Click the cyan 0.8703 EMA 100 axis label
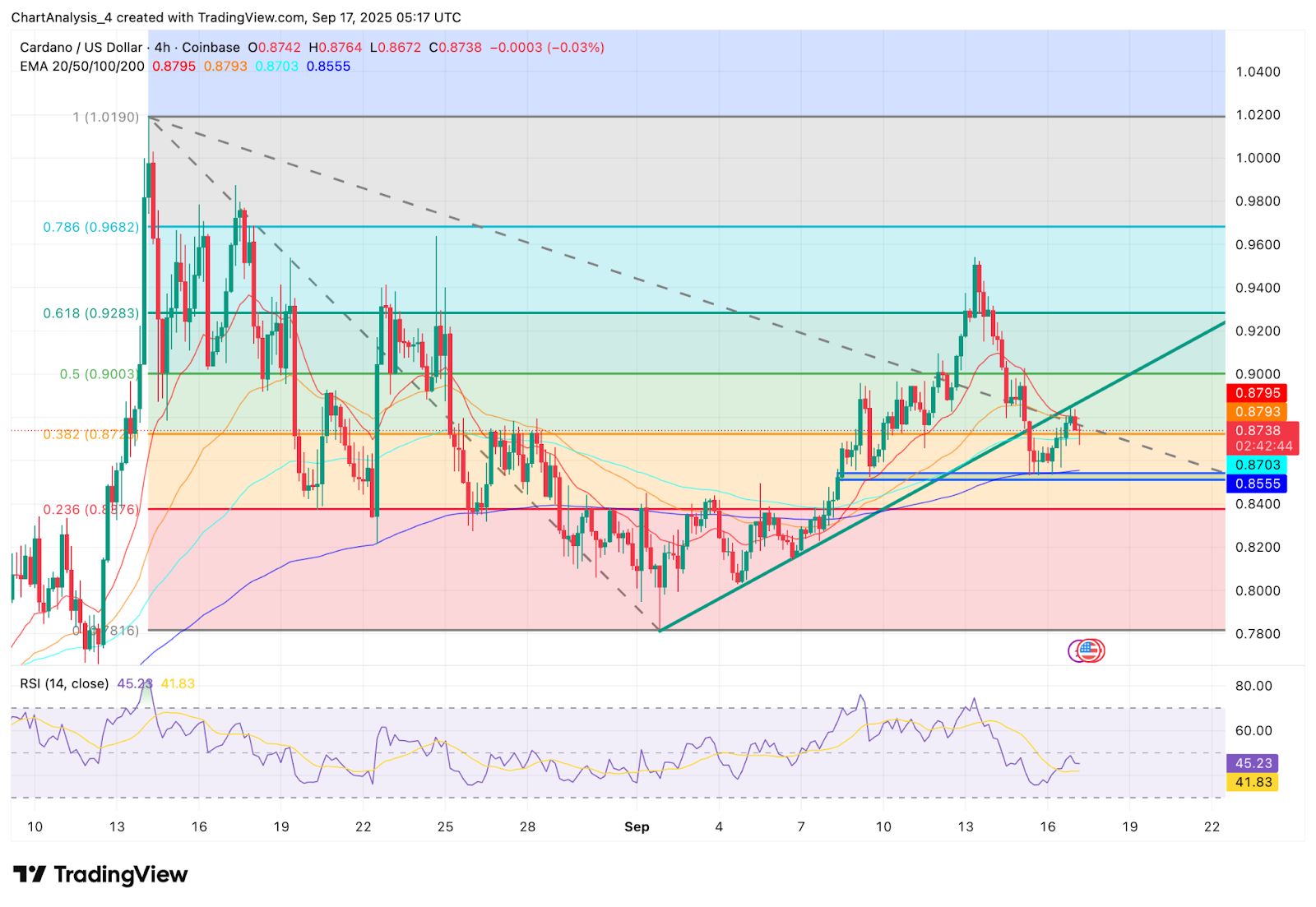Viewport: 1316px width, 907px height. [1257, 465]
